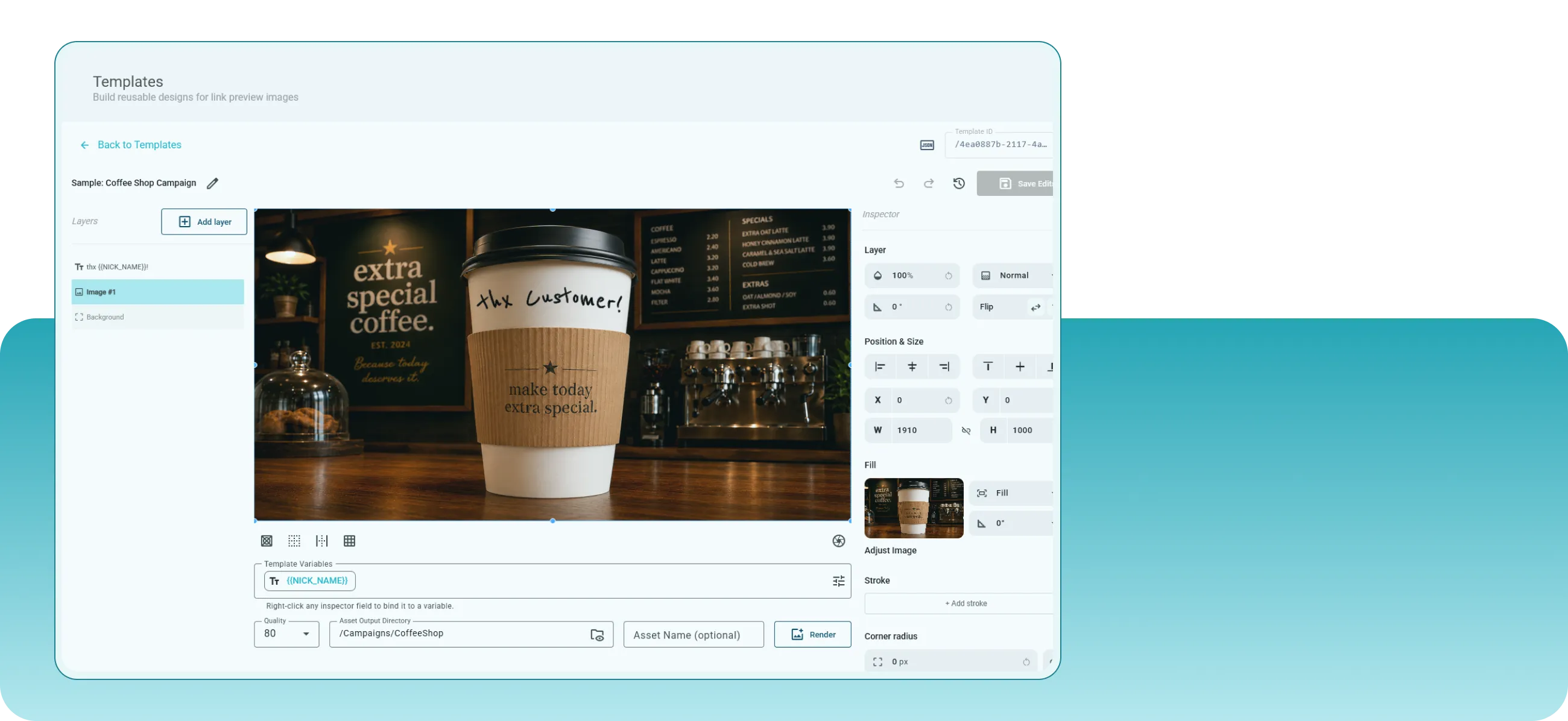Align layer to vertical center
Image resolution: width=1568 pixels, height=721 pixels.
pos(1020,367)
